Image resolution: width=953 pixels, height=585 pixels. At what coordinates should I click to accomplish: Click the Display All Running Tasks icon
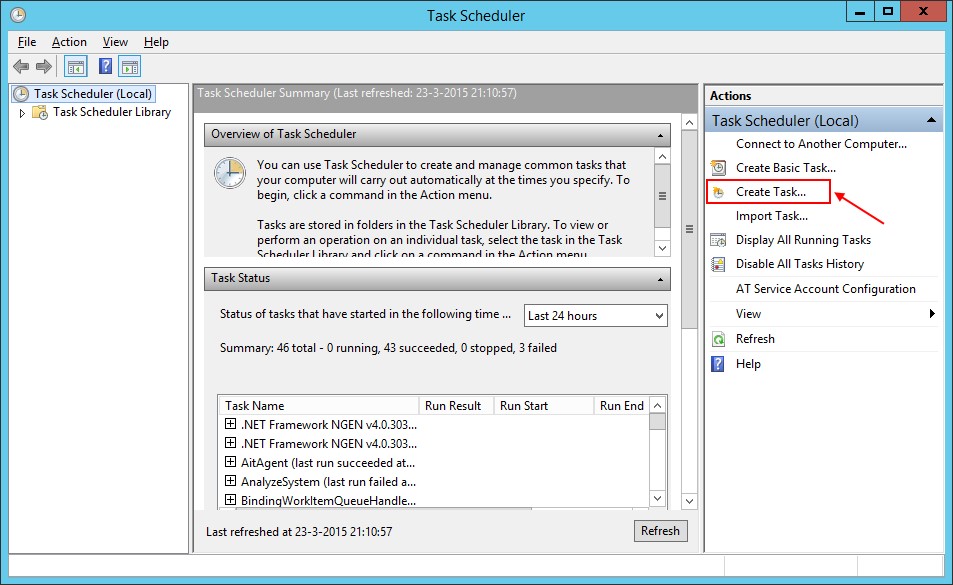[718, 240]
